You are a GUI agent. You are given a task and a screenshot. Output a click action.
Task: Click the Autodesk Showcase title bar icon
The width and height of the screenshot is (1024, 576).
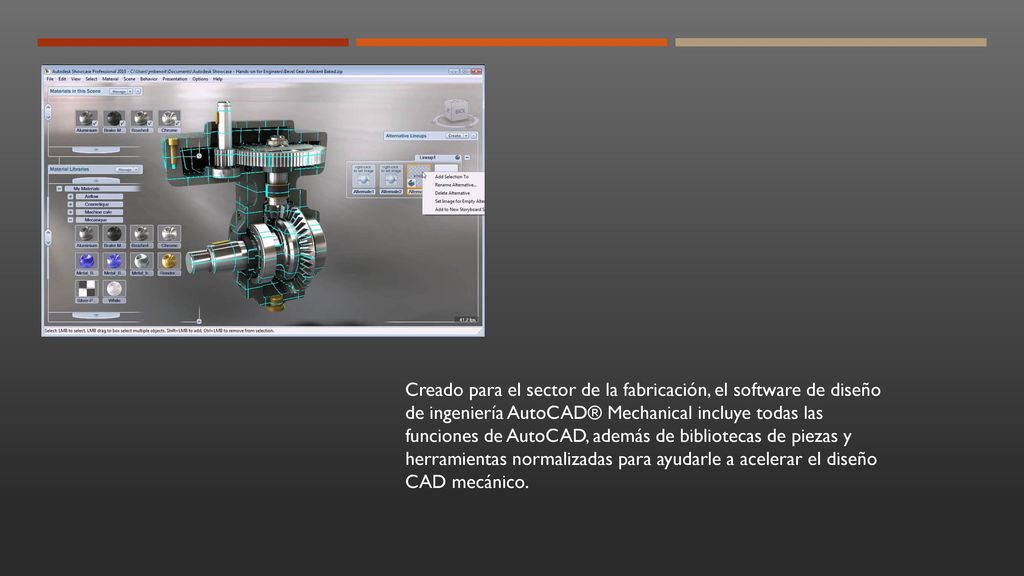click(x=47, y=71)
